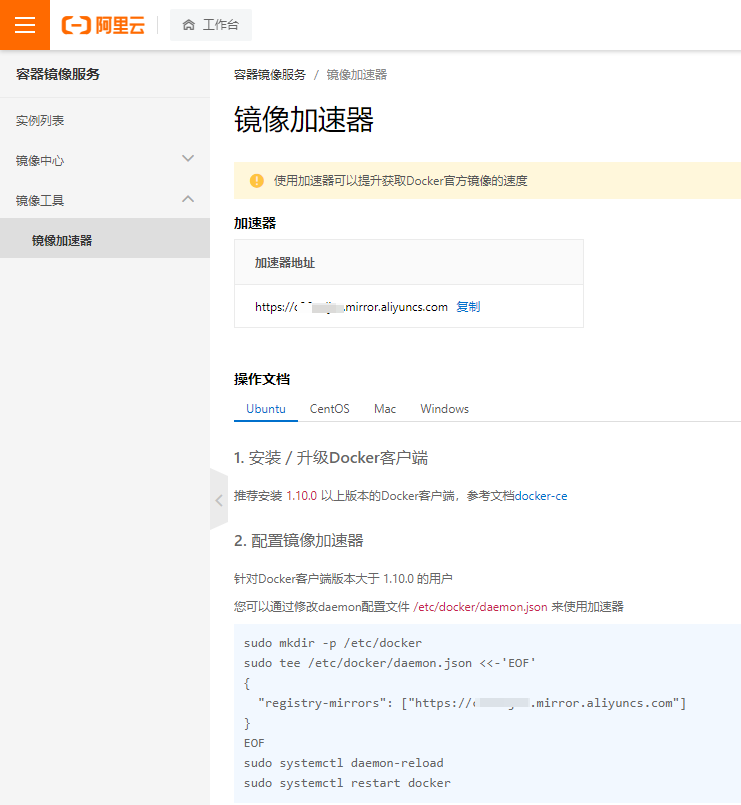The height and width of the screenshot is (805, 741).
Task: Switch to the CentOS tab
Action: tap(329, 409)
